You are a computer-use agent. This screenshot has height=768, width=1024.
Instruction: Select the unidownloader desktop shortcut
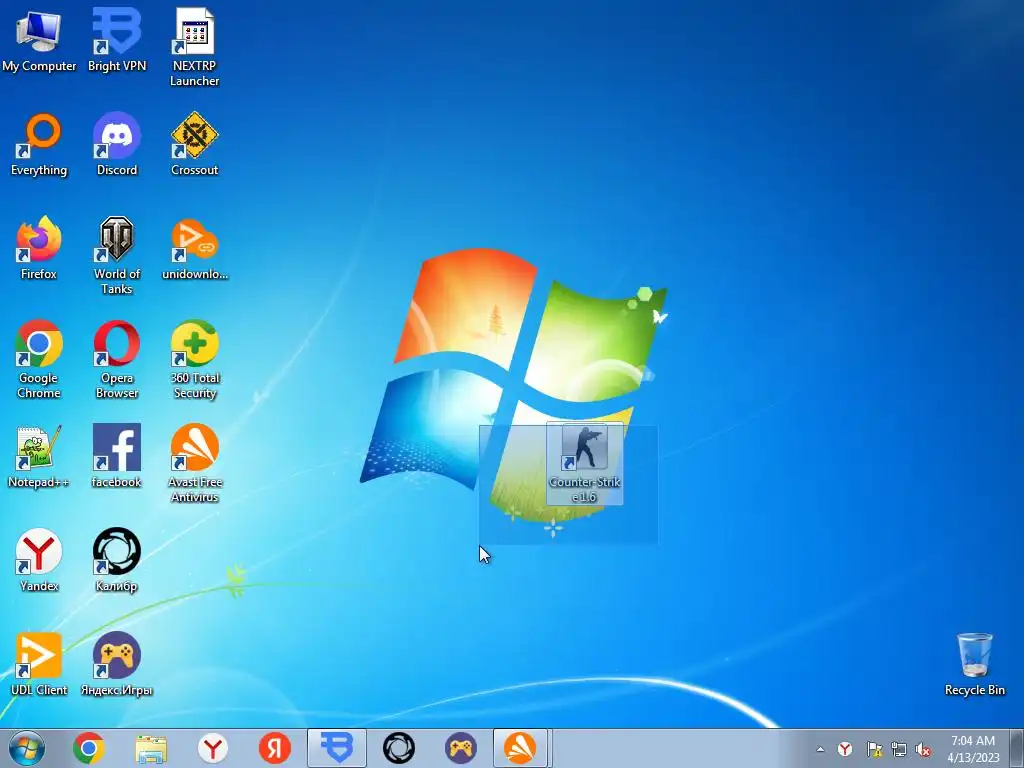pos(195,249)
